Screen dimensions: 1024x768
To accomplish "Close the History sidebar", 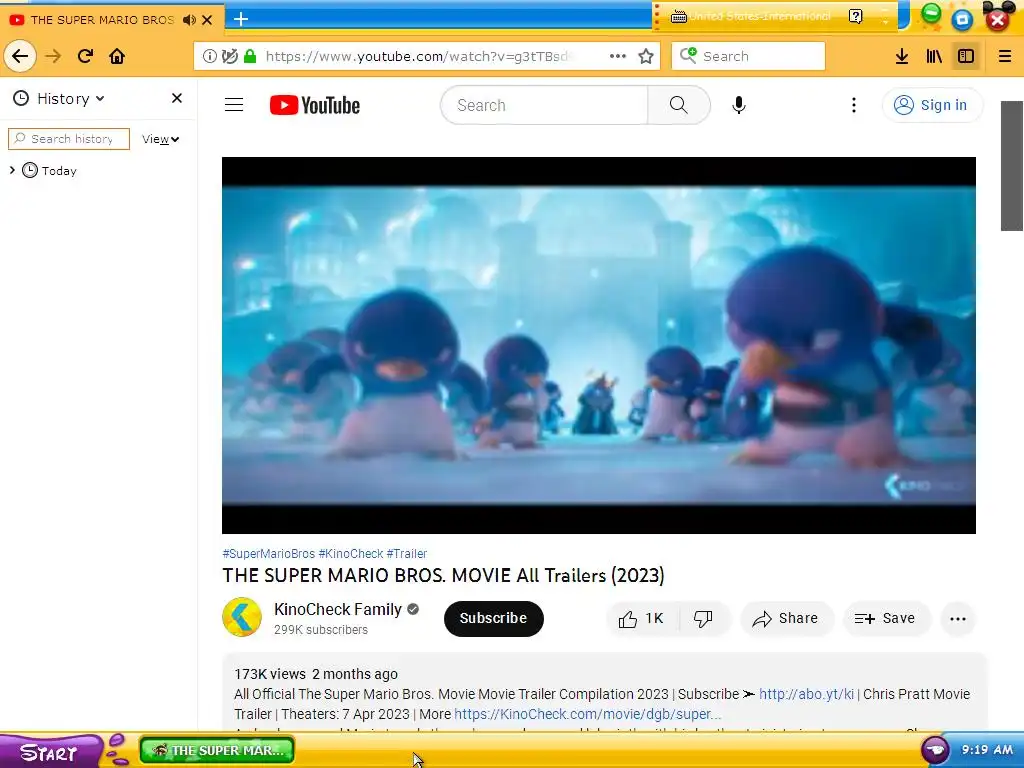I will click(176, 98).
